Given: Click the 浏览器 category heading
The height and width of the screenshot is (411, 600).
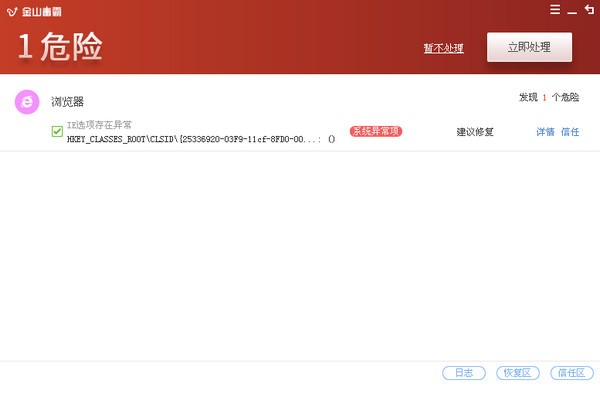Looking at the screenshot, I should [67, 102].
